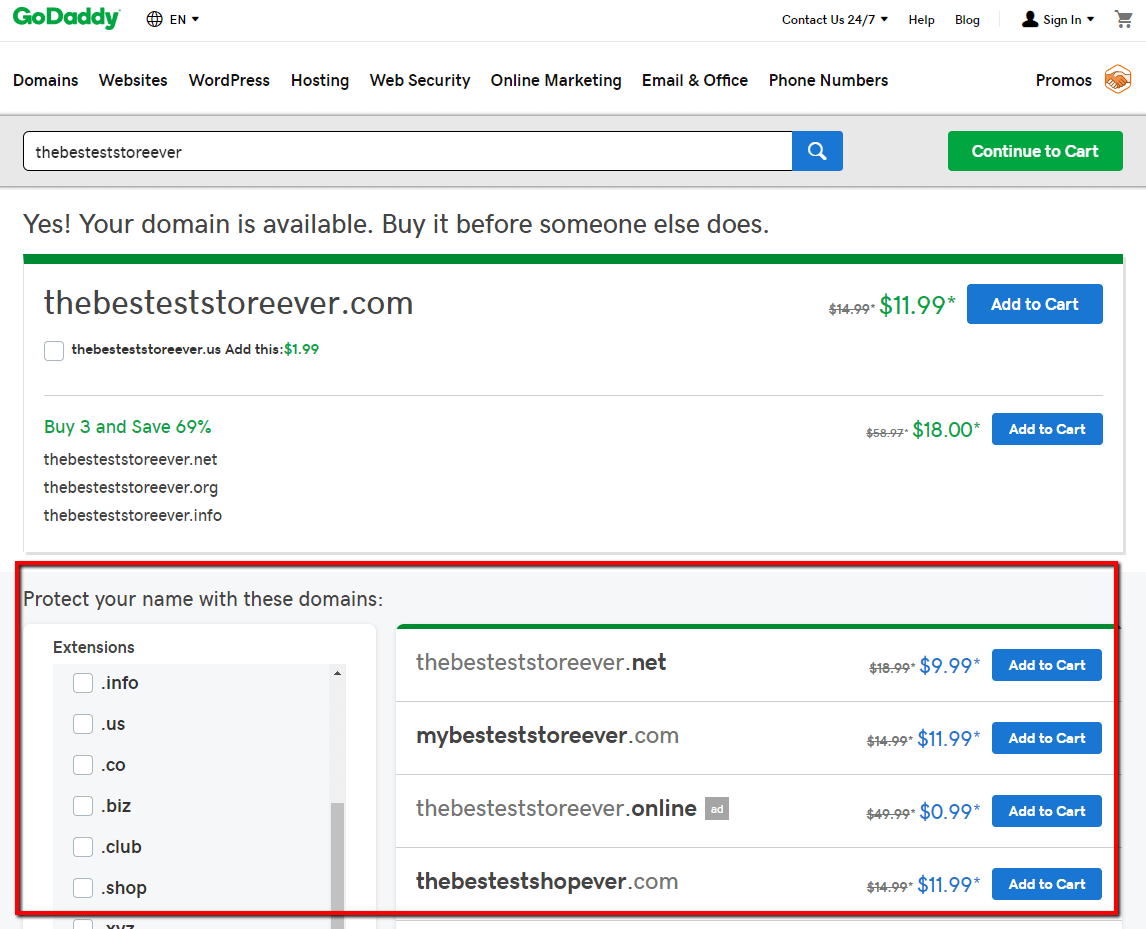Click the GoDaddy logo

click(63, 18)
